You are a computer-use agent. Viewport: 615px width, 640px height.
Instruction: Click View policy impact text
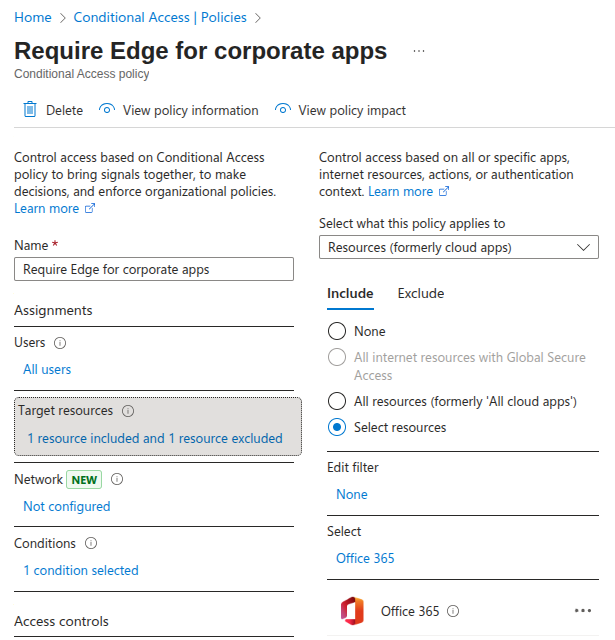tap(352, 111)
